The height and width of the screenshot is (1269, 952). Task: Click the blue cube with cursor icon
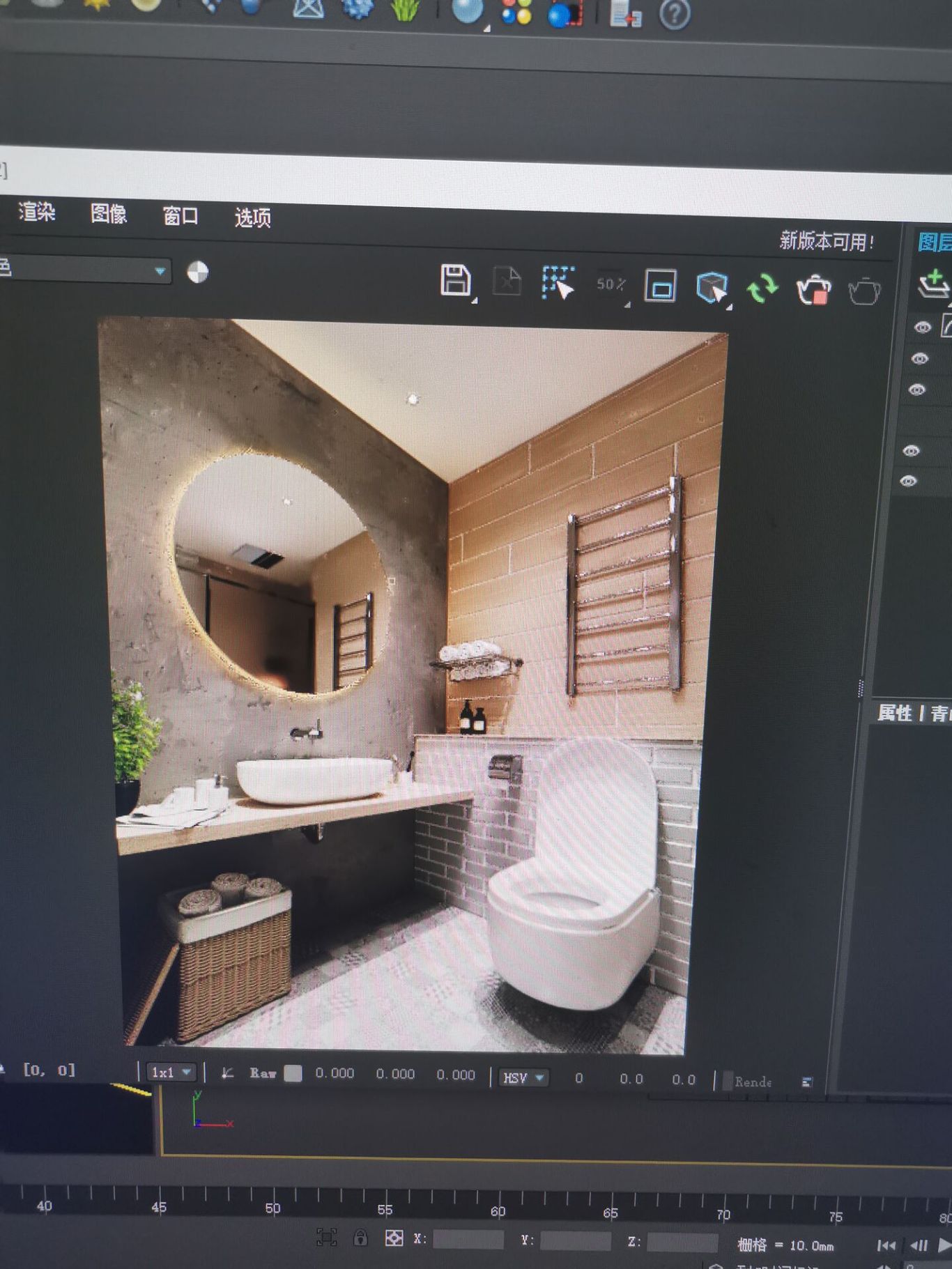click(712, 287)
